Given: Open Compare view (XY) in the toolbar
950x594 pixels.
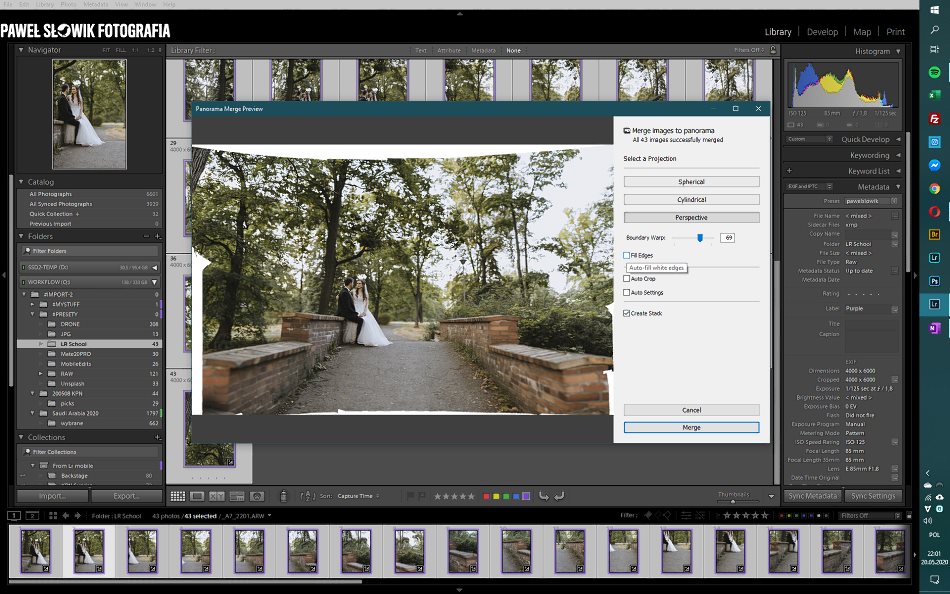Looking at the screenshot, I should [216, 496].
